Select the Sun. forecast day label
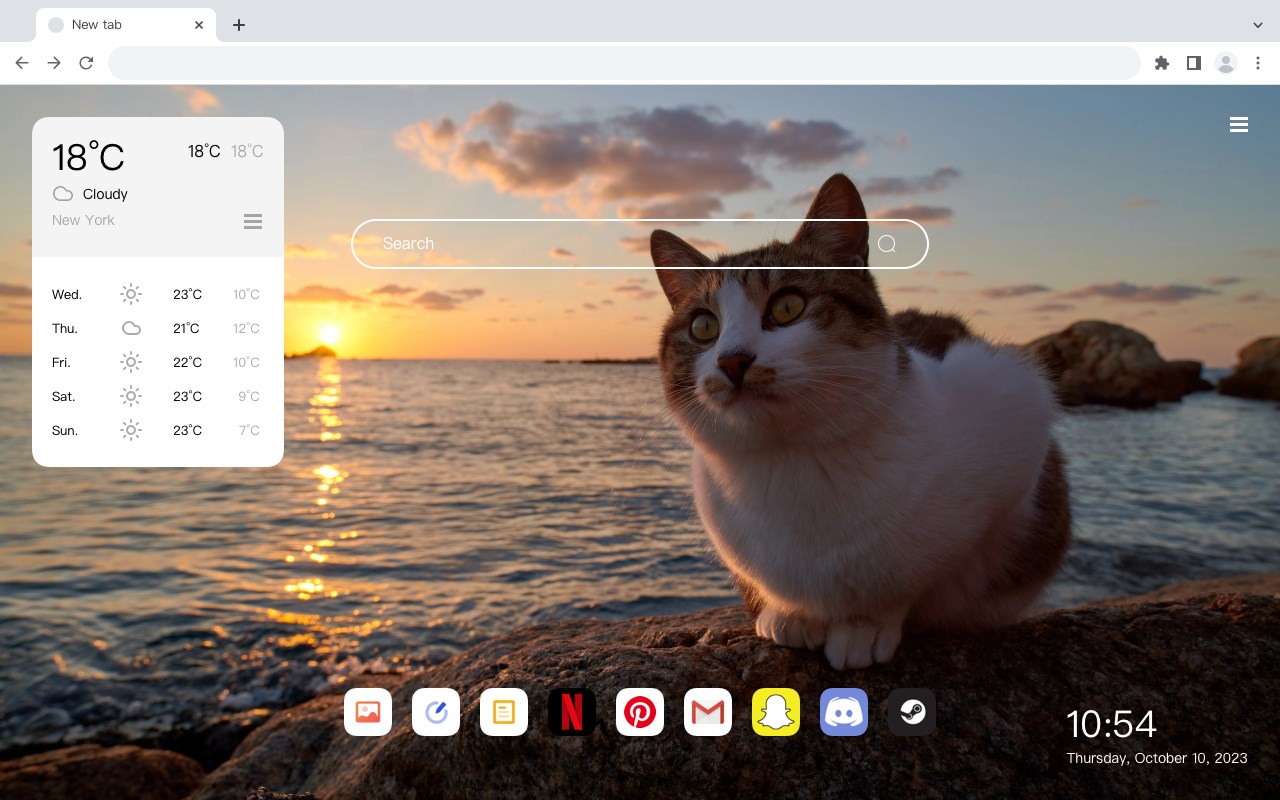The width and height of the screenshot is (1280, 800). 65,430
